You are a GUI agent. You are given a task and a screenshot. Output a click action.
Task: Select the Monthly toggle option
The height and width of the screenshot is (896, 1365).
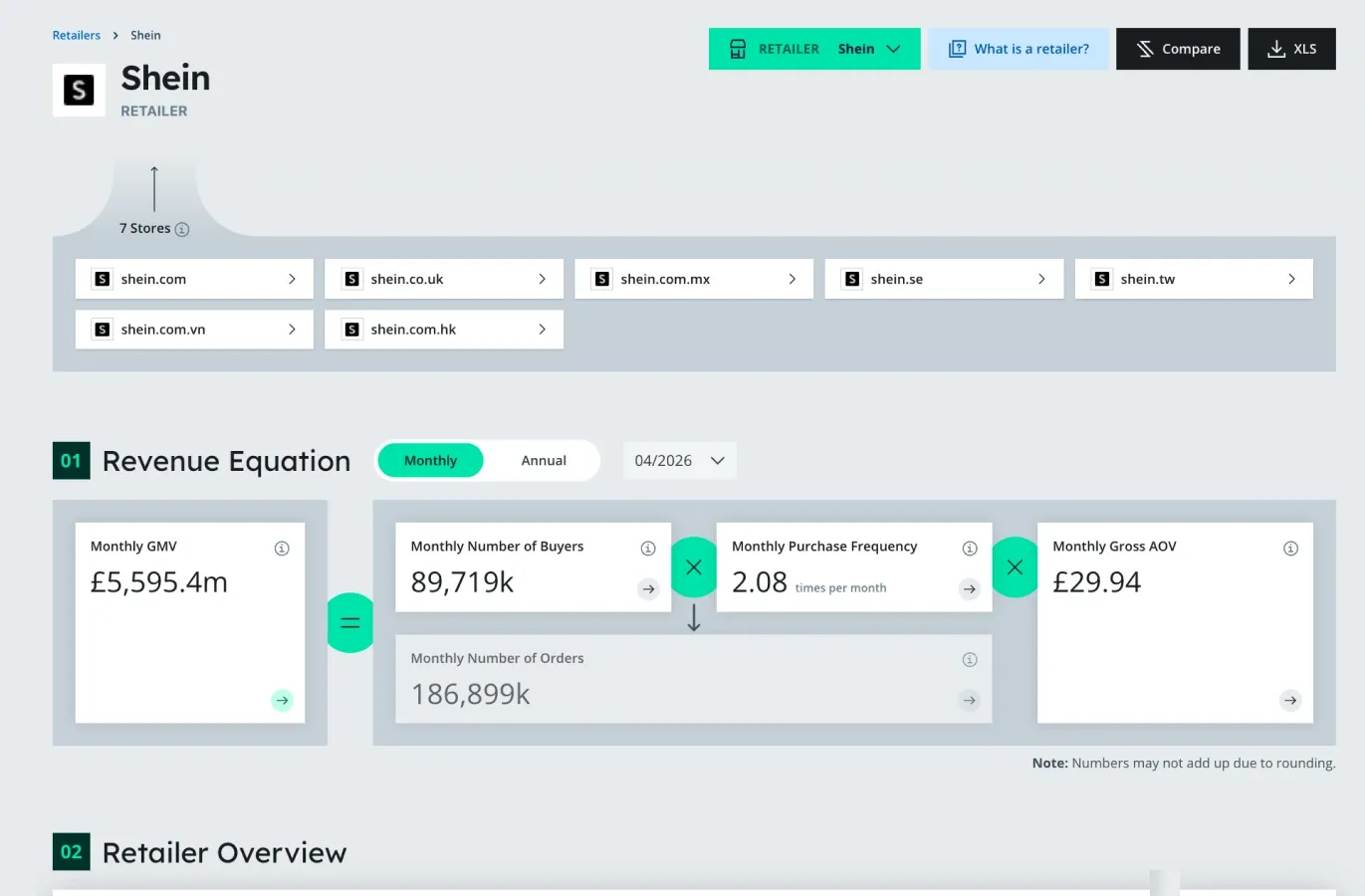(x=430, y=461)
